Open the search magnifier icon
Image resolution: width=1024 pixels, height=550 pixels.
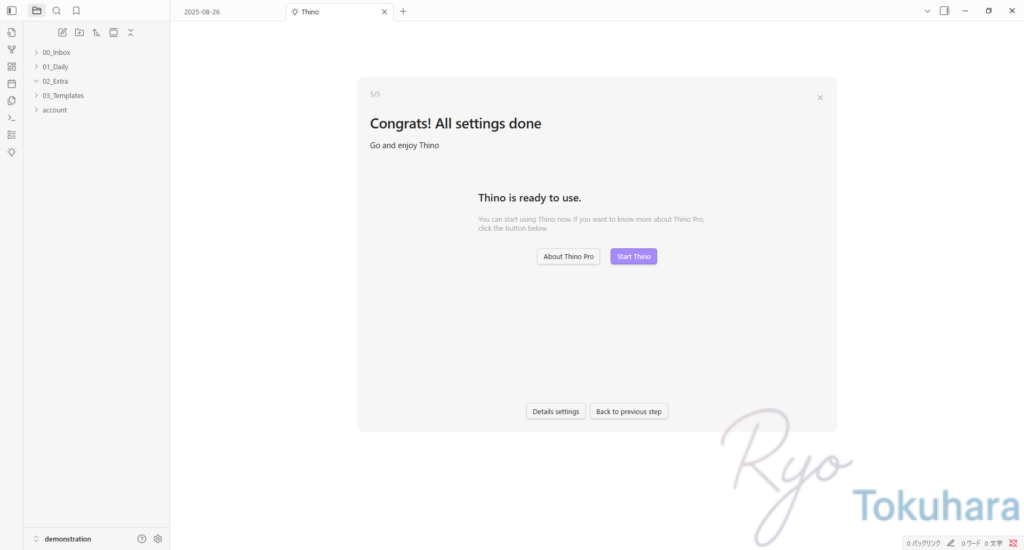click(57, 10)
